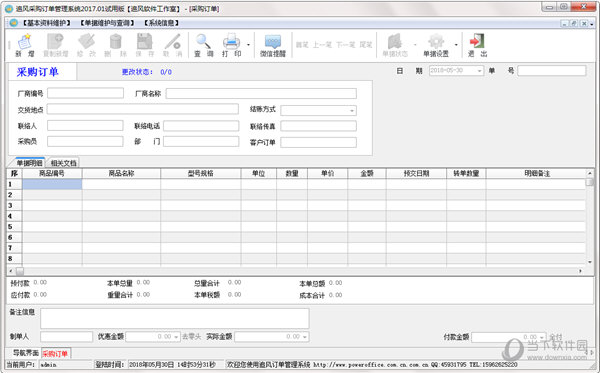The width and height of the screenshot is (600, 373).
Task: Focus the 部门 input field
Action: pos(201,142)
